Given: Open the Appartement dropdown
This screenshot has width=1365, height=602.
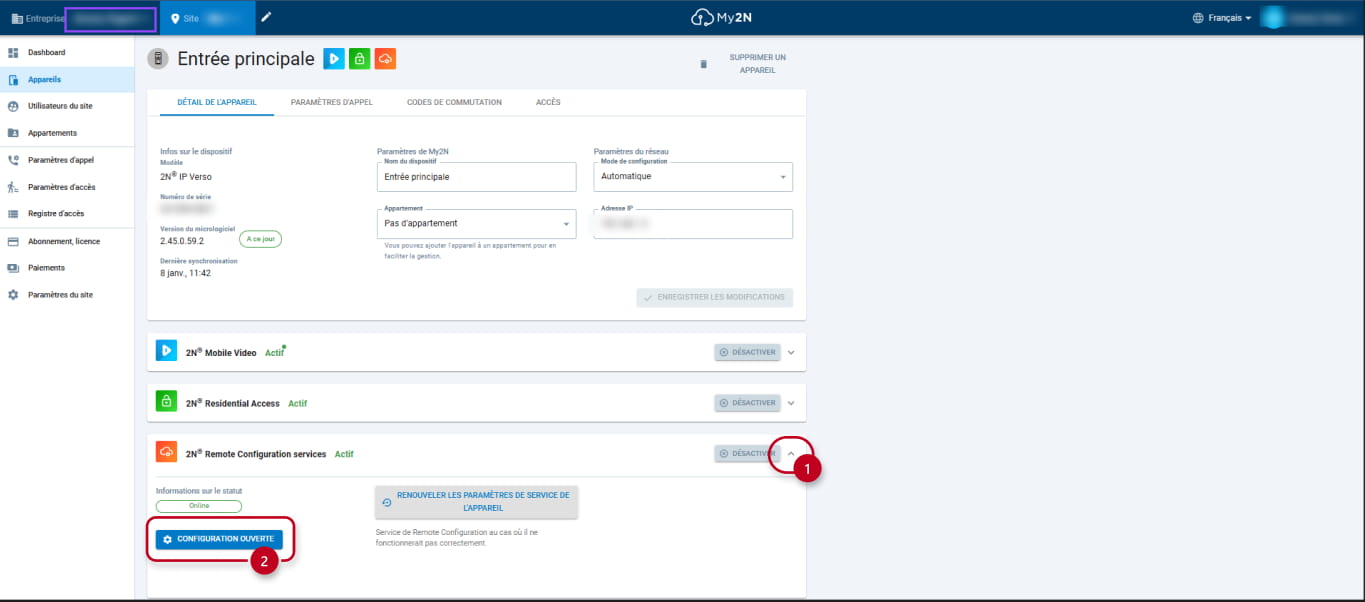Looking at the screenshot, I should coord(477,224).
